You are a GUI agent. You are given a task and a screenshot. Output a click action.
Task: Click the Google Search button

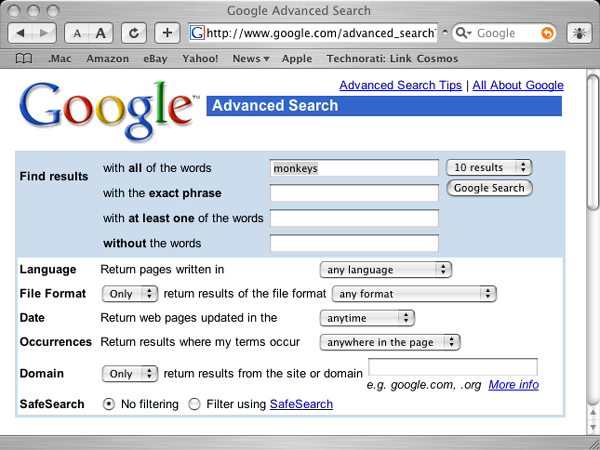click(489, 188)
